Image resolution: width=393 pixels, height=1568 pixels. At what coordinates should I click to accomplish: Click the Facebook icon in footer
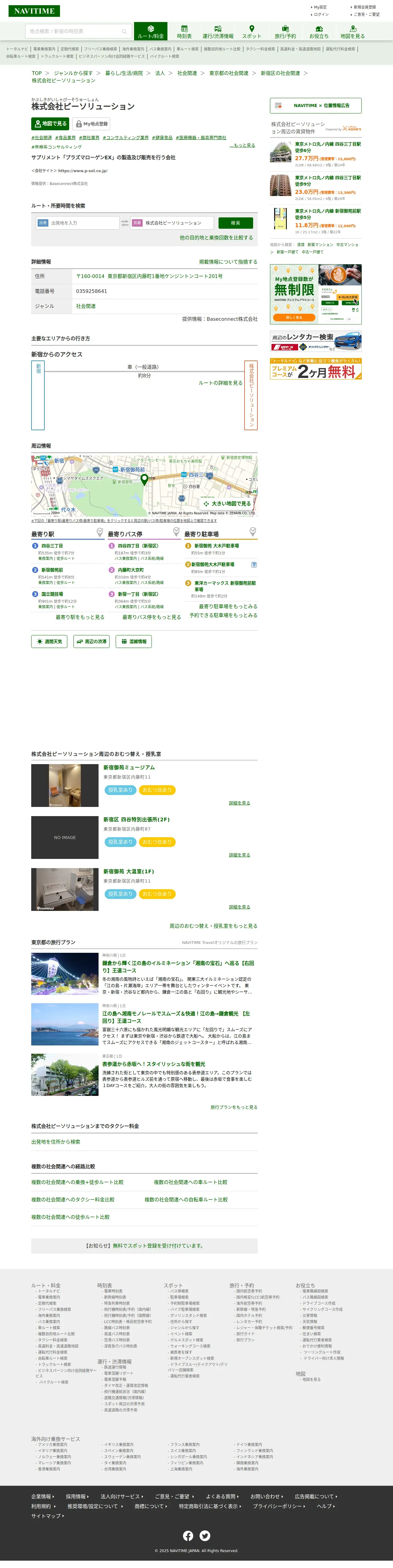[188, 1536]
